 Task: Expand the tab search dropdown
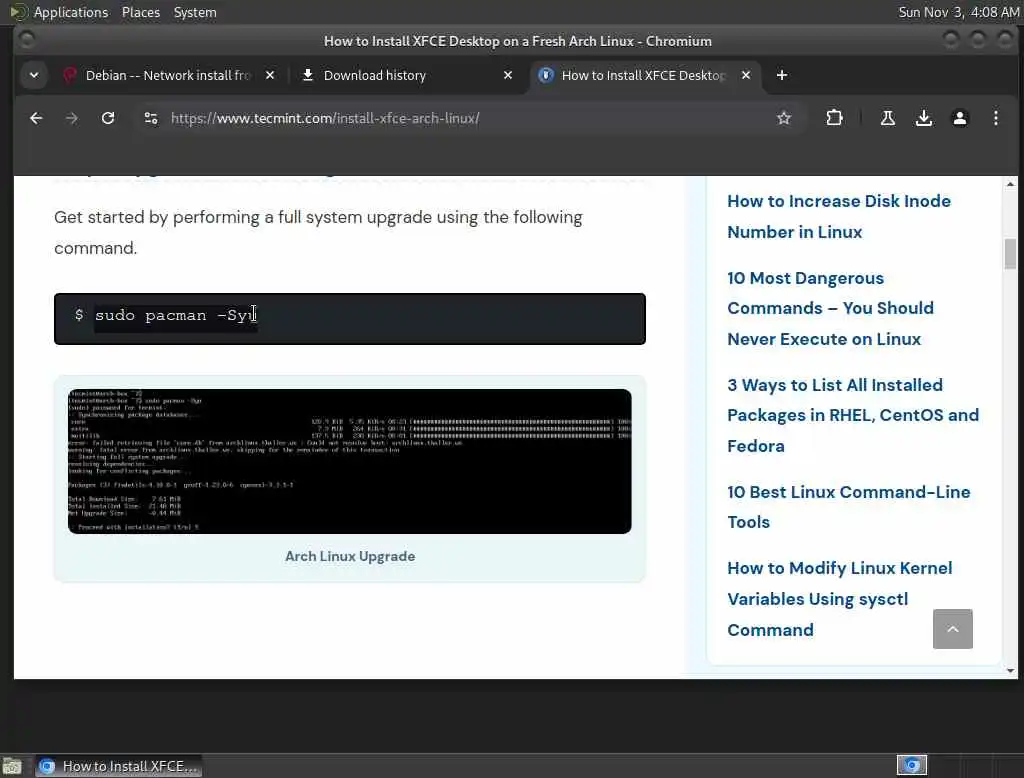click(x=34, y=75)
